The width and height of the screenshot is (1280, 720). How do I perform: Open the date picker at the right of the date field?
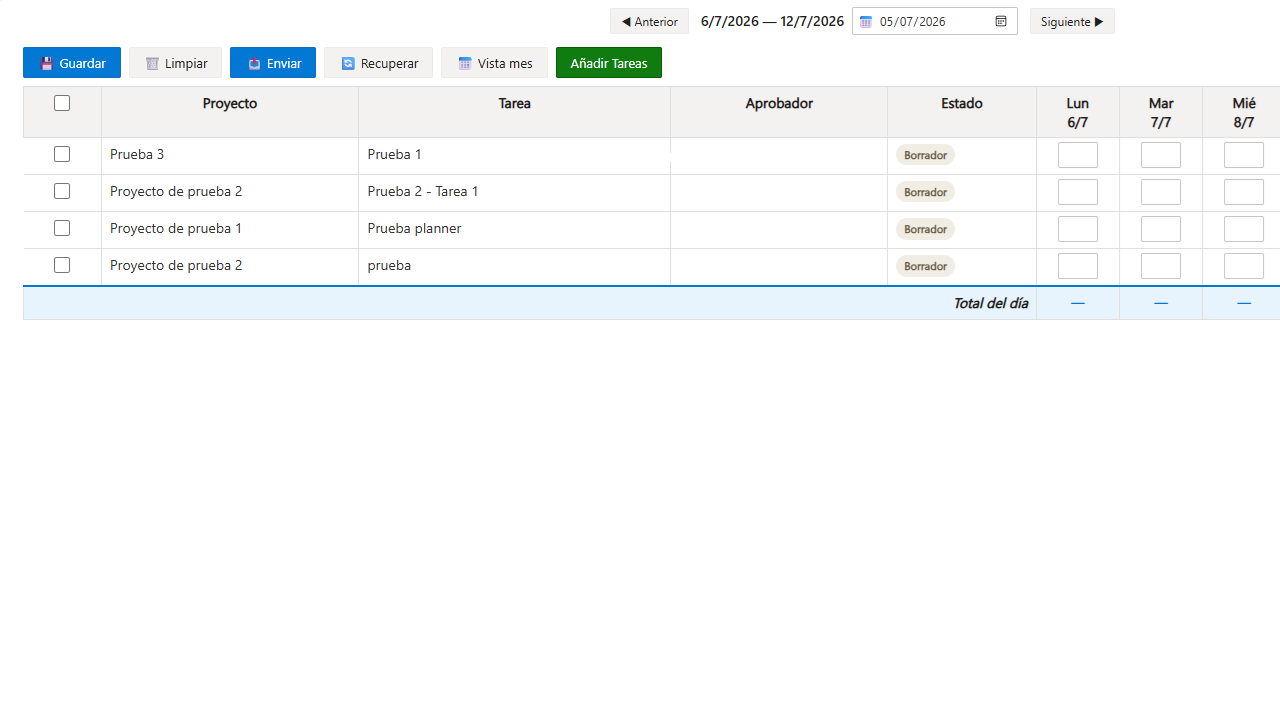(x=1001, y=21)
